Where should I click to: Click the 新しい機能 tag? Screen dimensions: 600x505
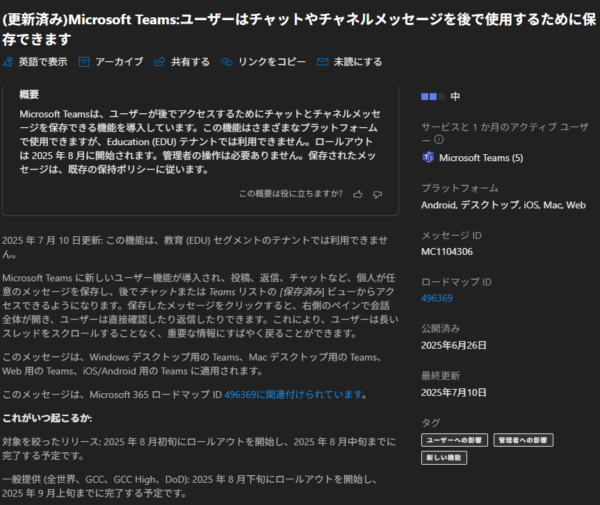point(444,458)
